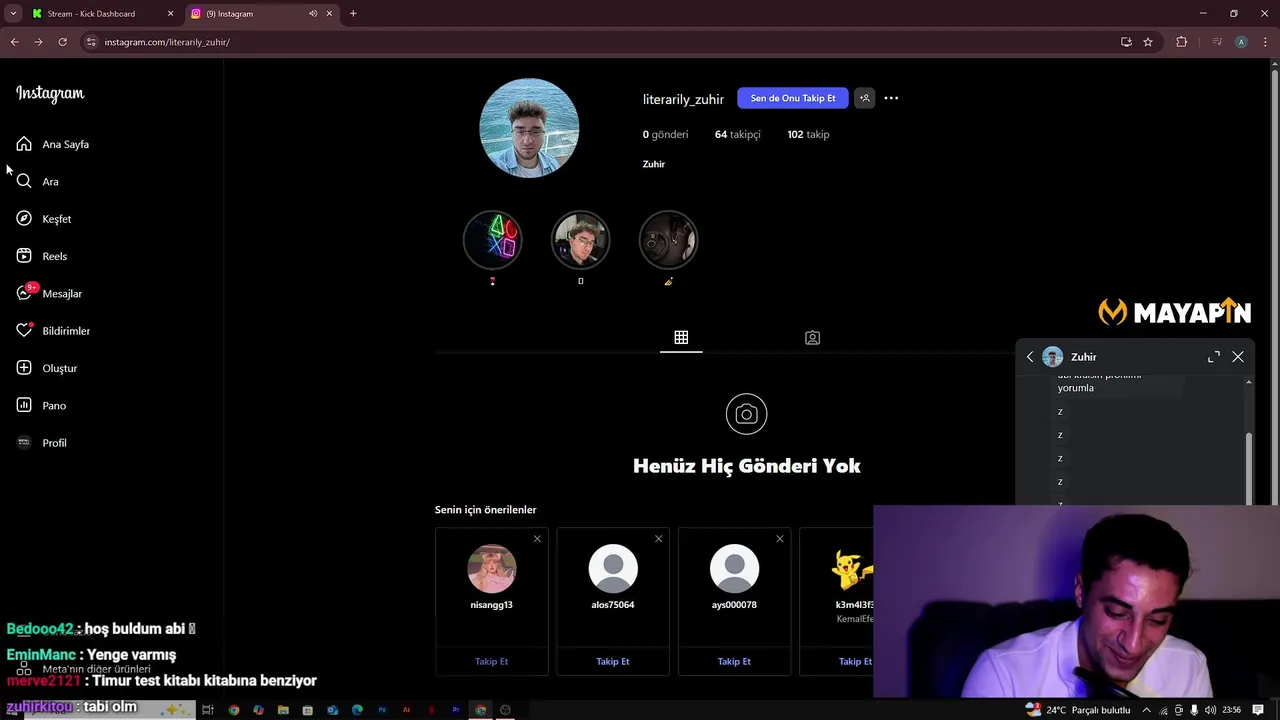Image resolution: width=1280 pixels, height=720 pixels.
Task: Bookmark this page with star
Action: [1148, 42]
